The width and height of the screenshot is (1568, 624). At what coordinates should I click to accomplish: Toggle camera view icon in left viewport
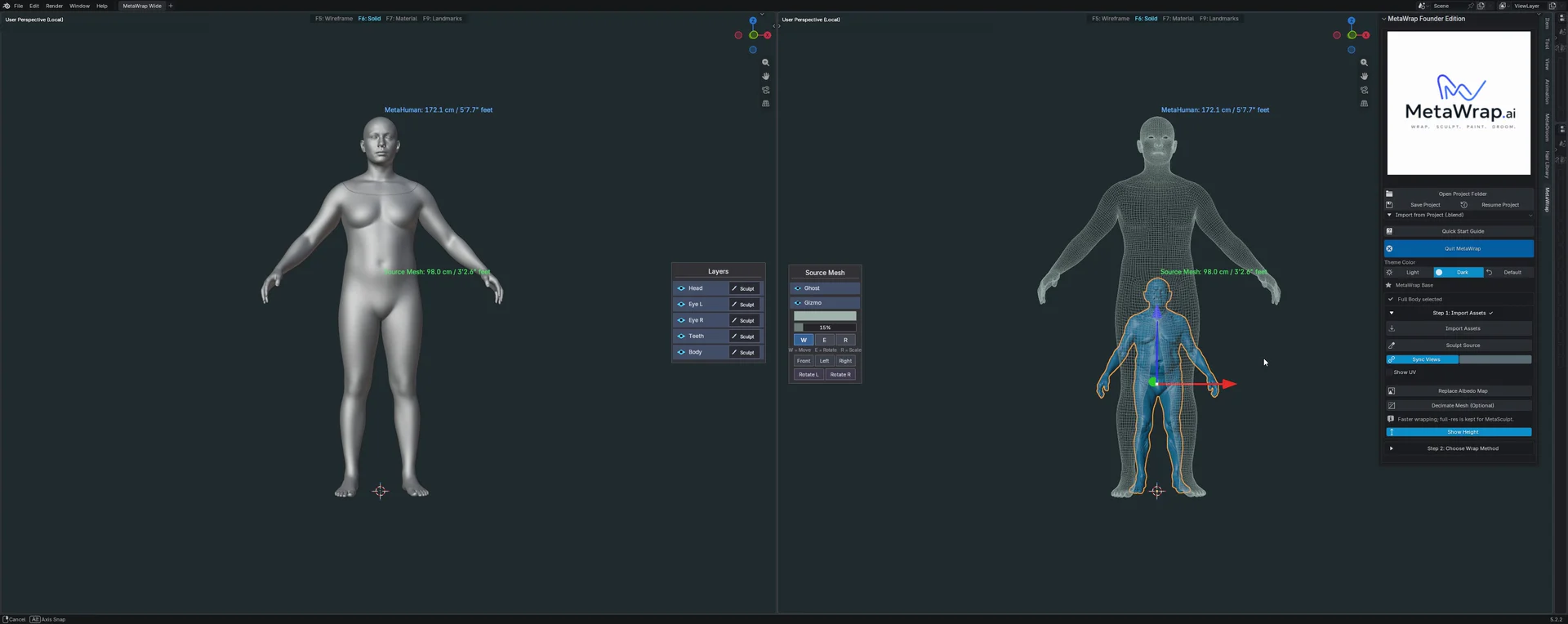tap(765, 90)
